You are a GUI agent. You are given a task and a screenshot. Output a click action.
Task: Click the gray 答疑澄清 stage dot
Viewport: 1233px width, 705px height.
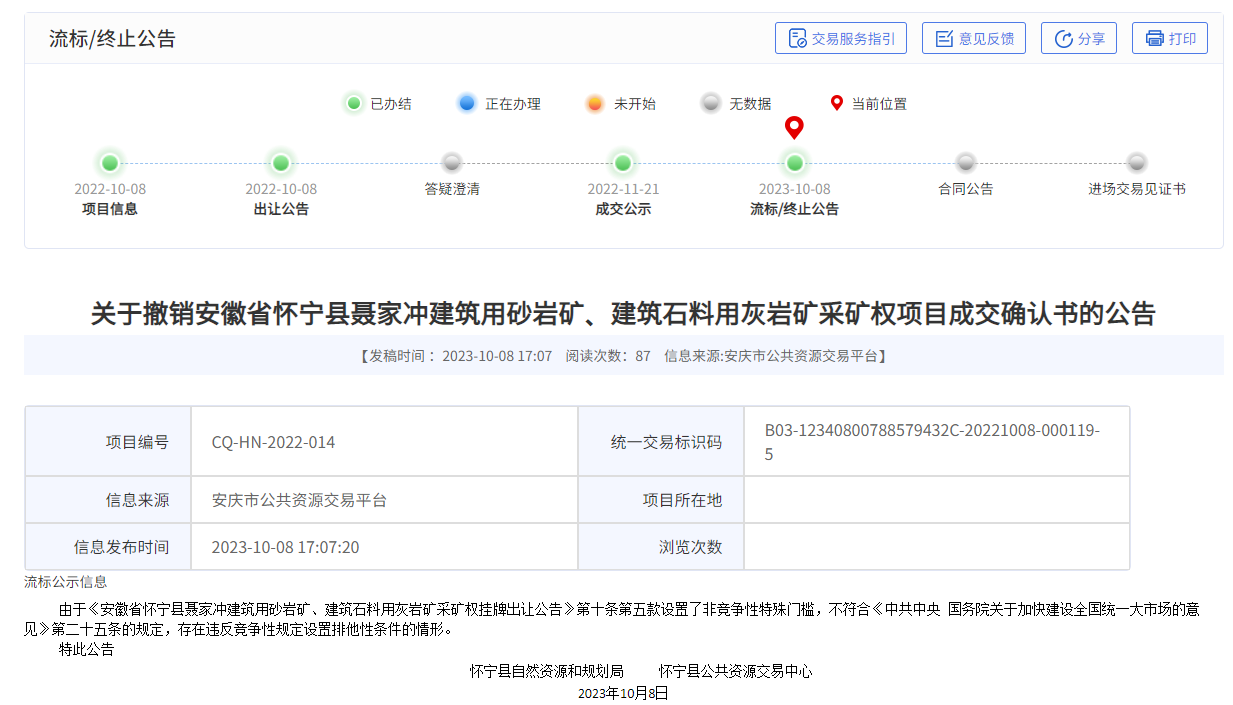[451, 163]
